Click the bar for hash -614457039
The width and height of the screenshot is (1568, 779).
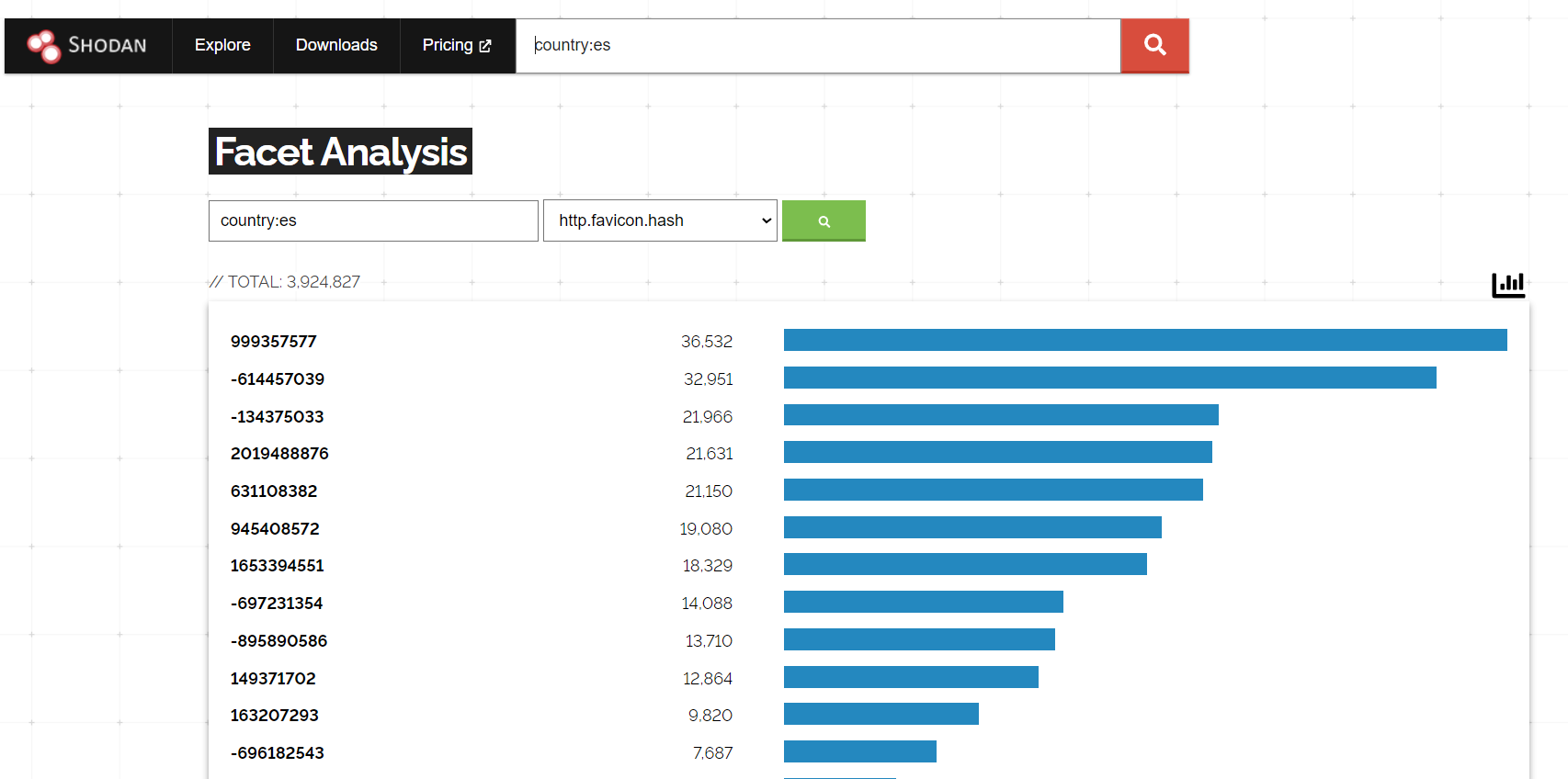tap(1110, 378)
